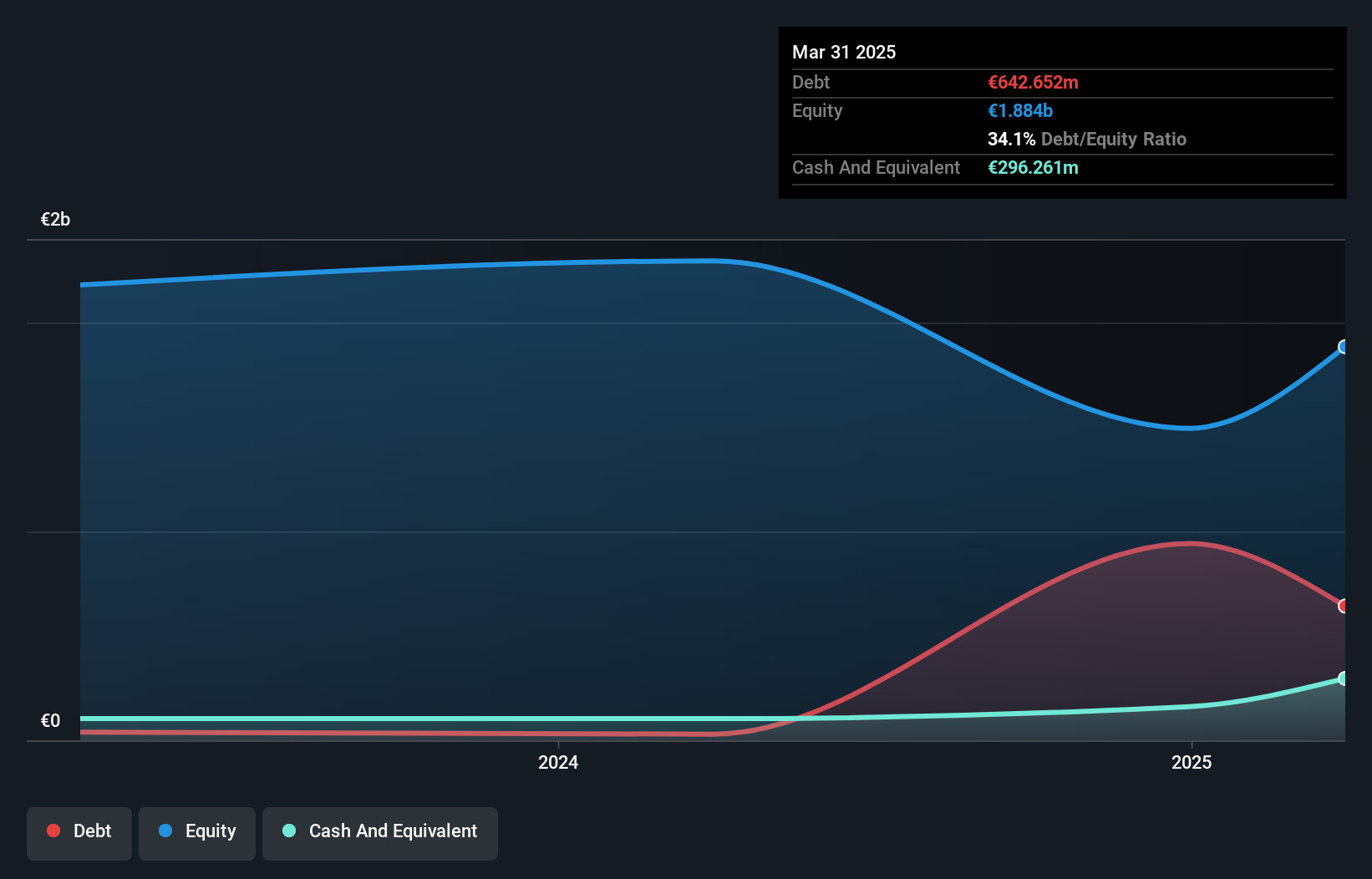Click the Mar 31 2025 tooltip date

(844, 52)
